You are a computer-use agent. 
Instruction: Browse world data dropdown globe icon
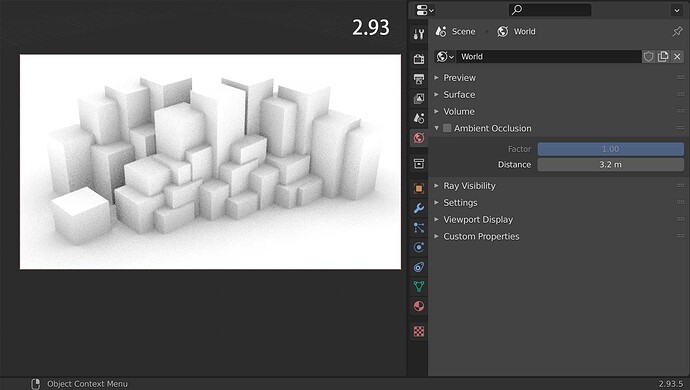pyautogui.click(x=445, y=56)
